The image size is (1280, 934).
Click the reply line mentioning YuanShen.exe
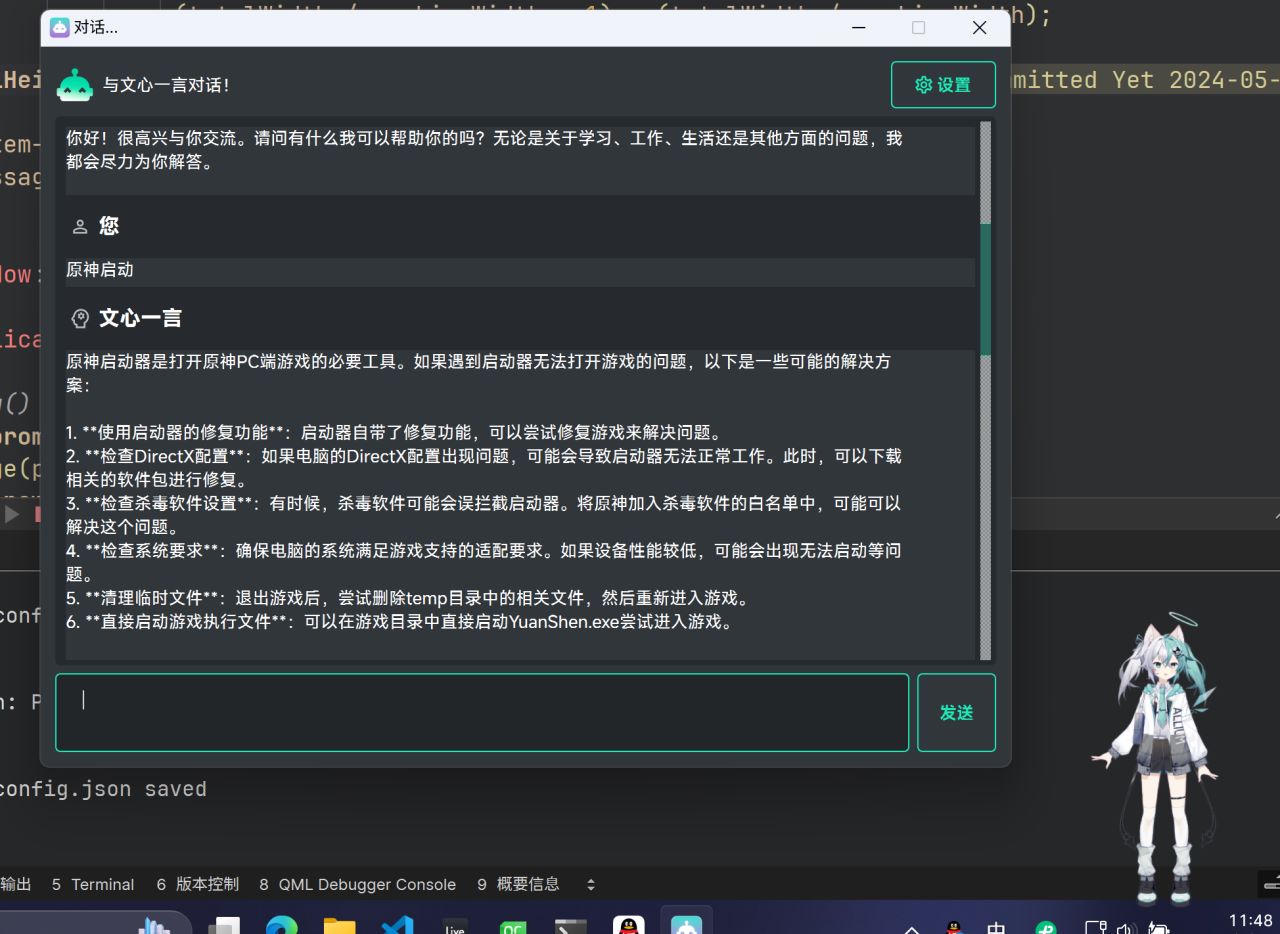pyautogui.click(x=400, y=622)
